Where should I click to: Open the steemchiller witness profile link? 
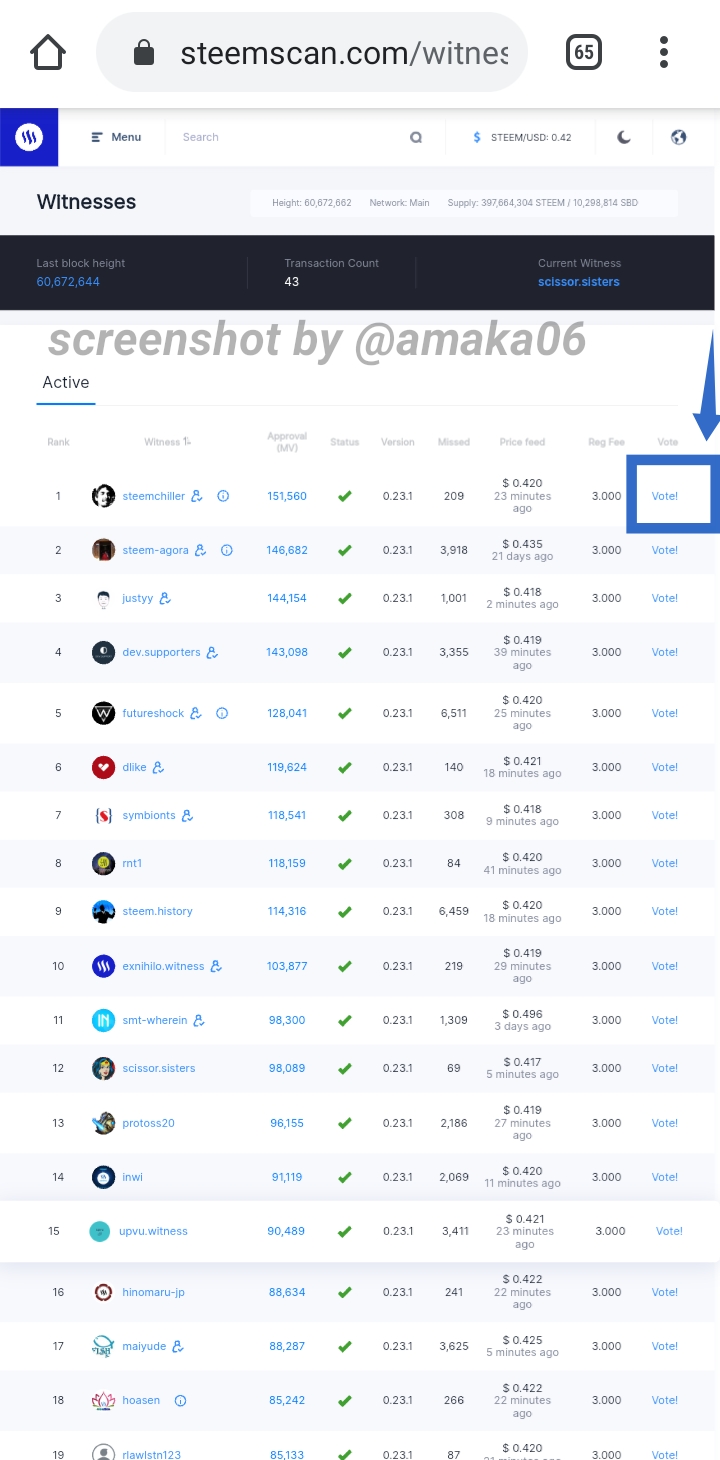pyautogui.click(x=154, y=496)
